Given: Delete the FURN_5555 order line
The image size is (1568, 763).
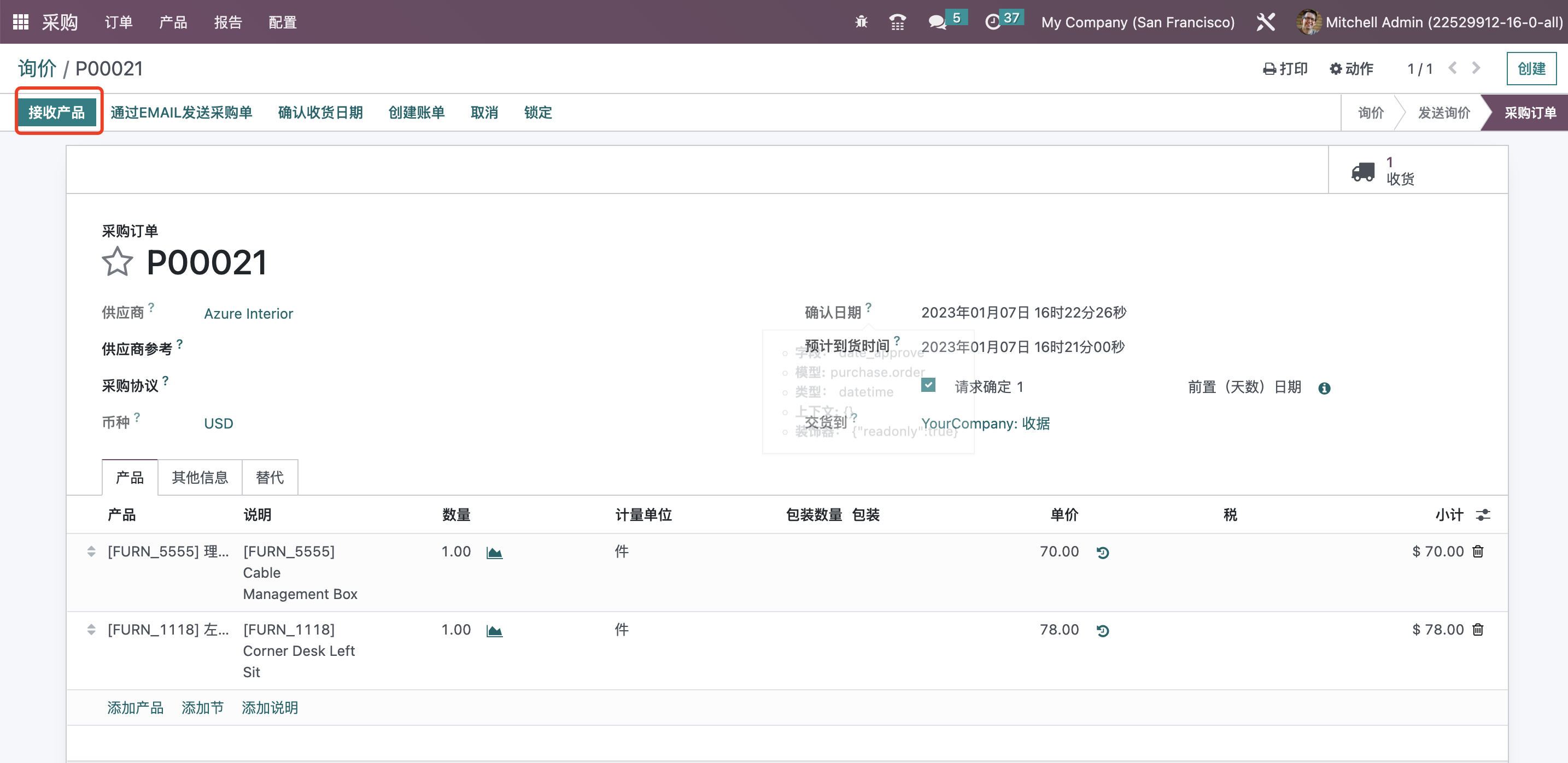Looking at the screenshot, I should [x=1478, y=552].
